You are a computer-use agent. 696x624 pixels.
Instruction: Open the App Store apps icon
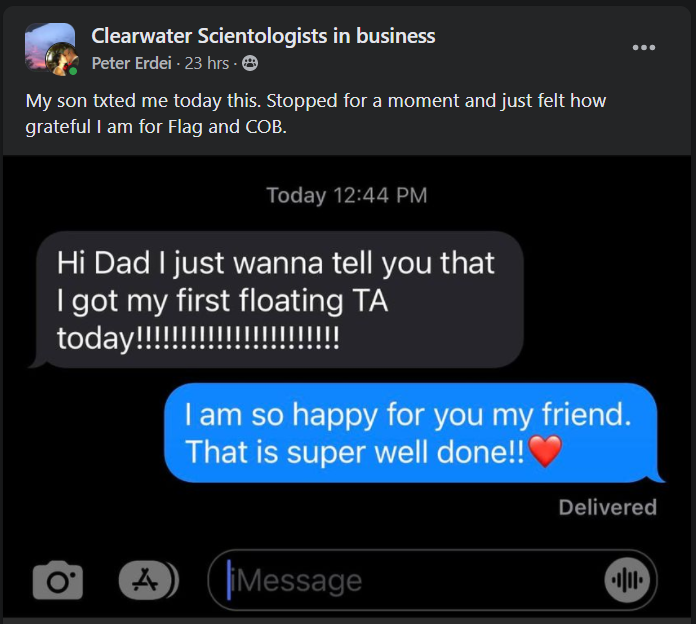coord(147,579)
